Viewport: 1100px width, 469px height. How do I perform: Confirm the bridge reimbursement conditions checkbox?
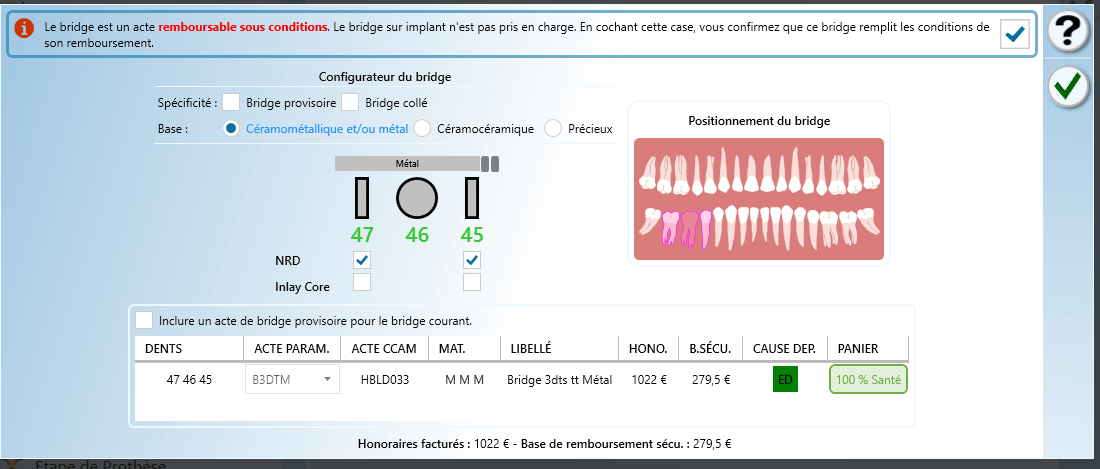[x=1015, y=35]
